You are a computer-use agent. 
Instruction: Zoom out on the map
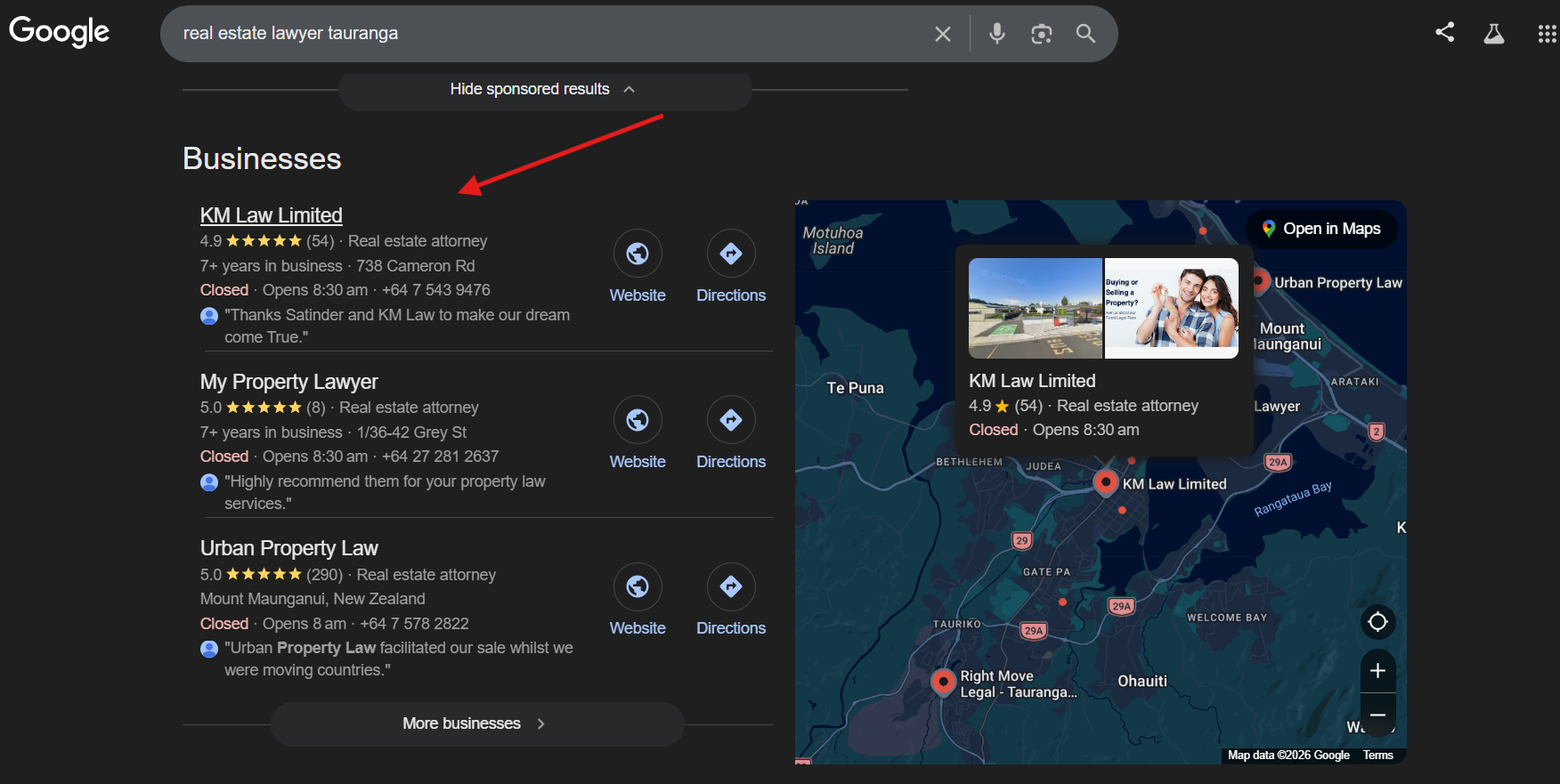click(1377, 715)
